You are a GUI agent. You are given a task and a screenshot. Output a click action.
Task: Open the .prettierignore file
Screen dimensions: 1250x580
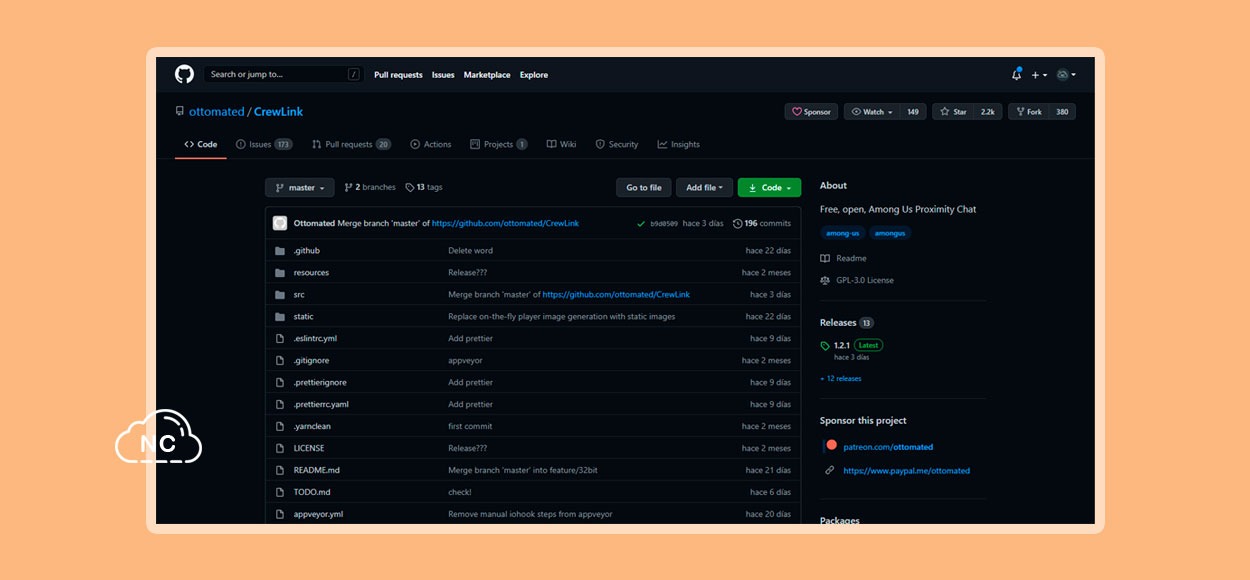[320, 382]
